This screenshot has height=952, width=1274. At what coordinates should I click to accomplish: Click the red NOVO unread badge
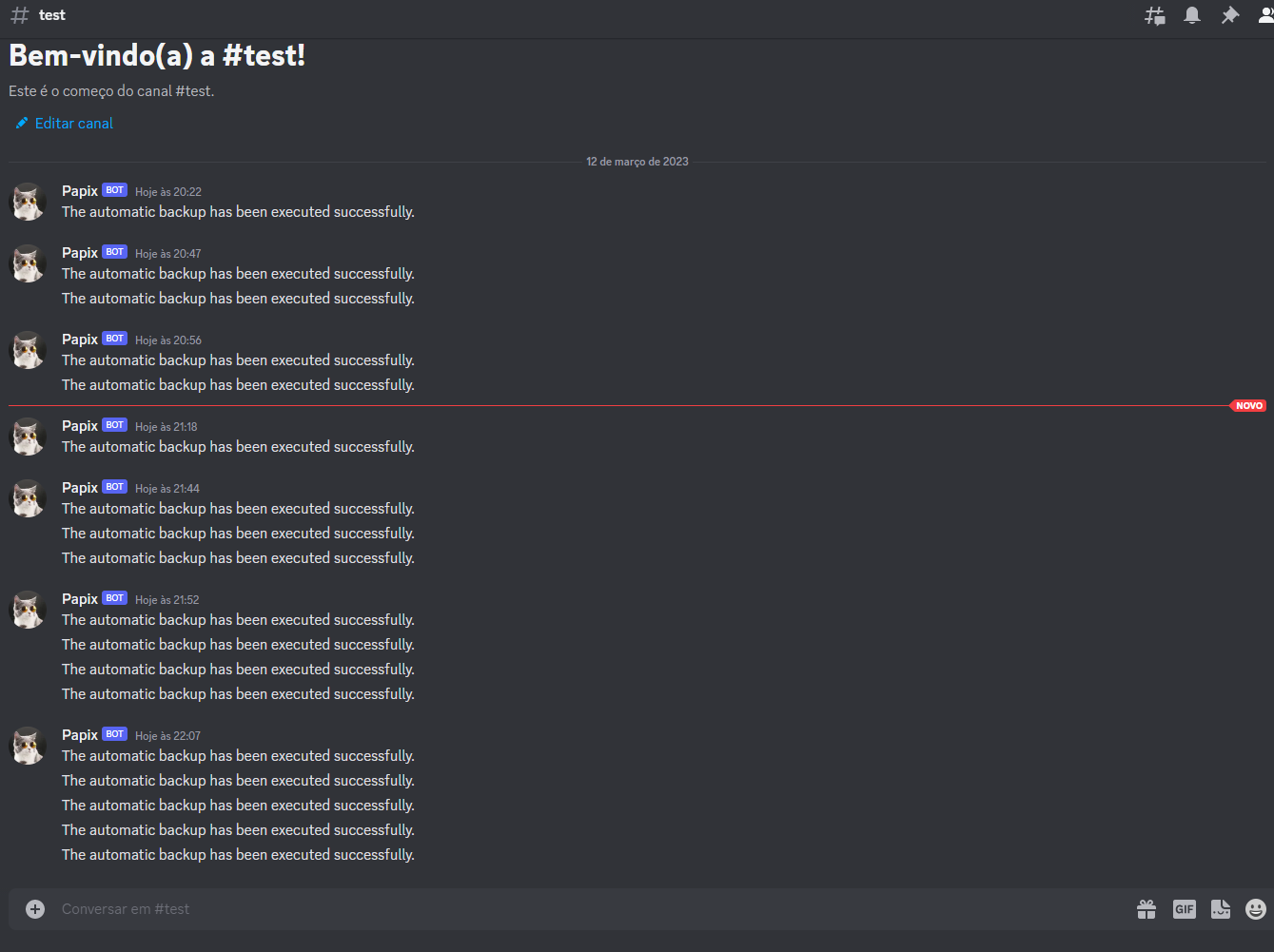click(x=1248, y=406)
